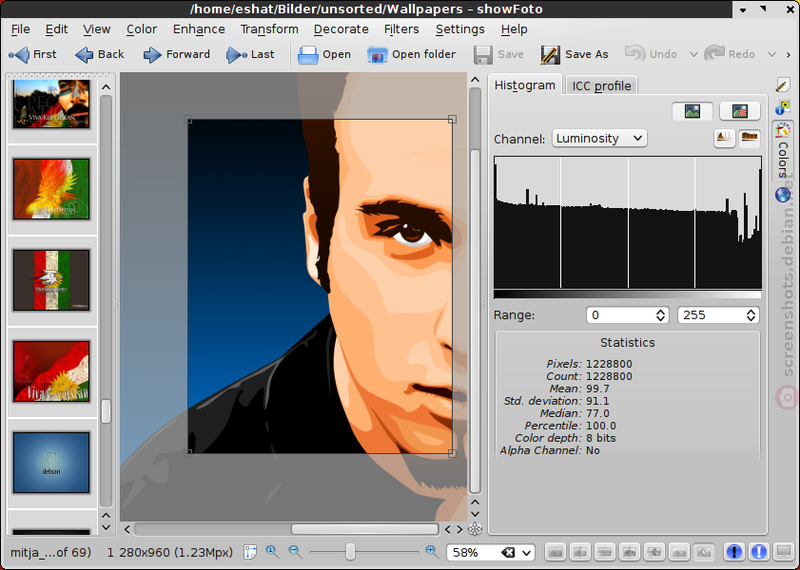Click the zoom out magnifier icon
This screenshot has width=800, height=570.
pos(294,551)
